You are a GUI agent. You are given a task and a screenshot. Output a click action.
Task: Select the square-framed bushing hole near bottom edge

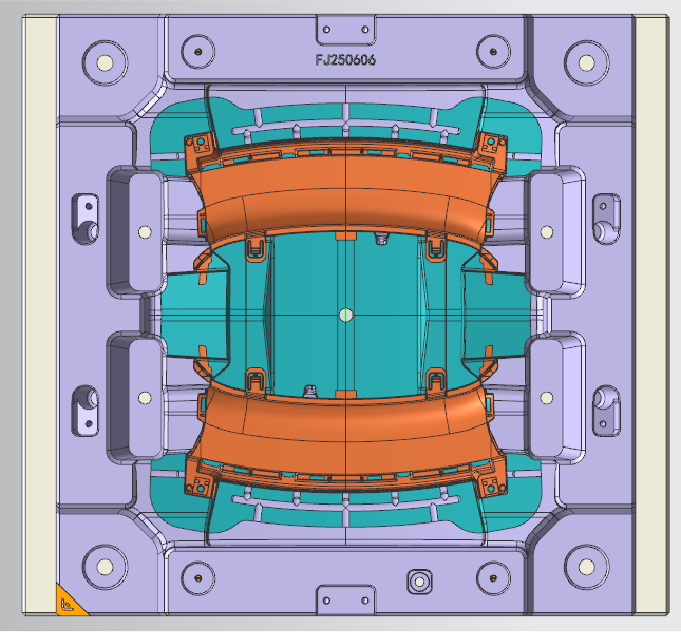coord(420,582)
